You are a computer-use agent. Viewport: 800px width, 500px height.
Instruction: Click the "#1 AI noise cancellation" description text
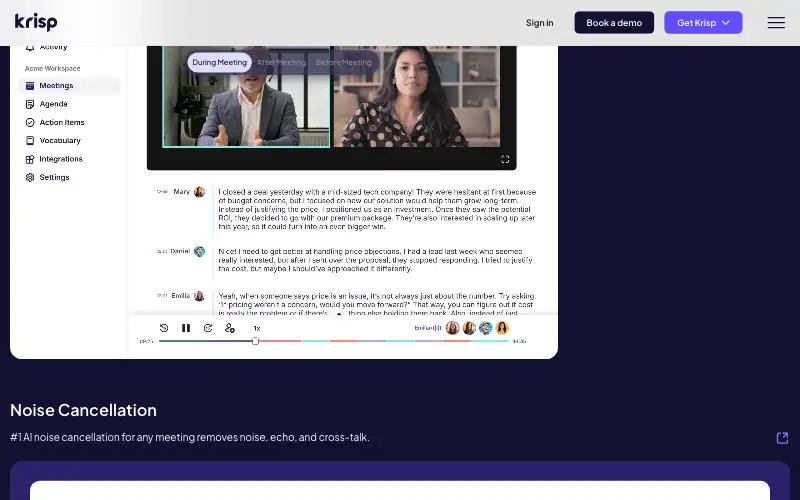tap(190, 437)
